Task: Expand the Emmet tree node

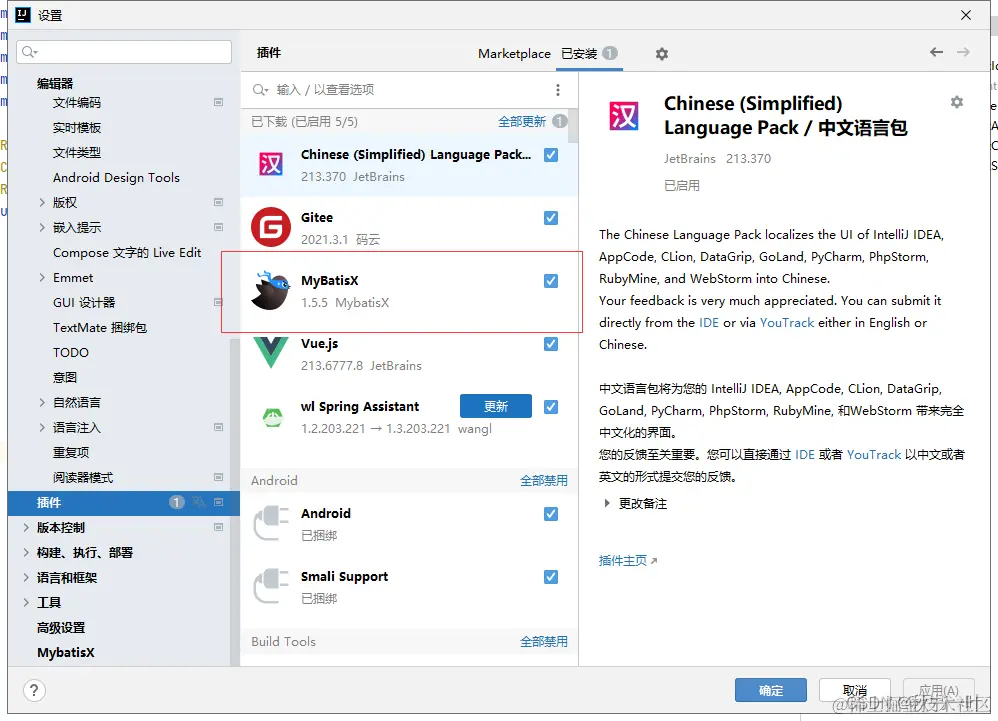Action: tap(42, 277)
